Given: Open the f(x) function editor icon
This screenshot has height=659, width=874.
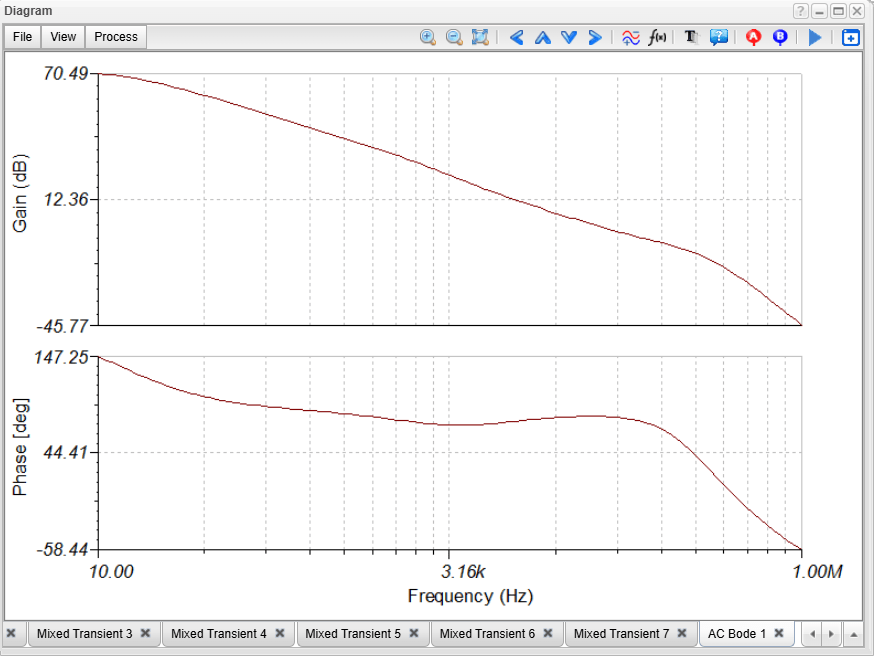Looking at the screenshot, I should coord(657,37).
